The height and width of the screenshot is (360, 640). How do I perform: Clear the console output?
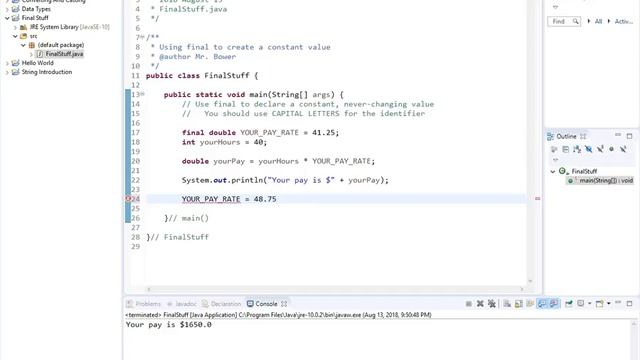click(507, 304)
